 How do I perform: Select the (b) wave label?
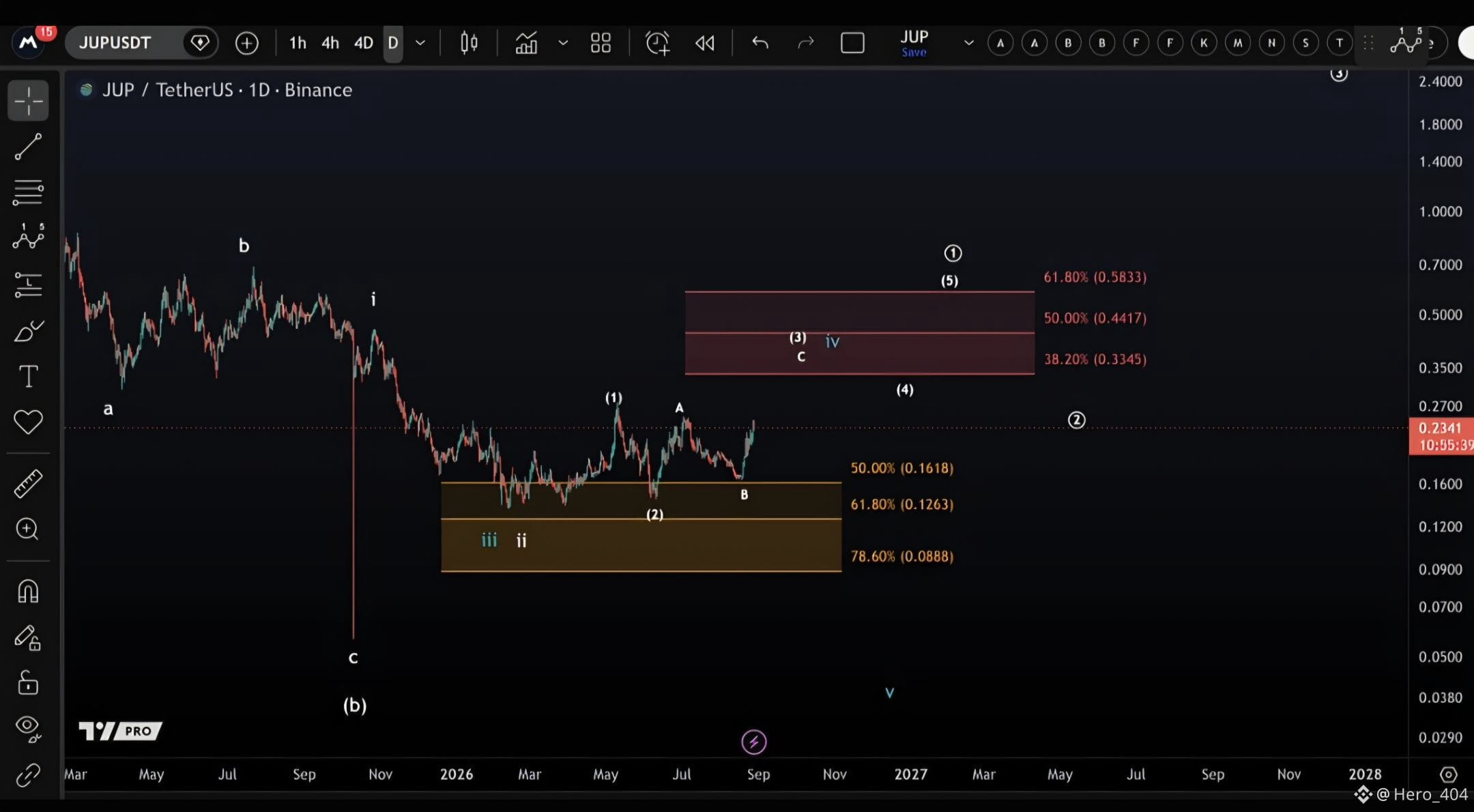[355, 705]
